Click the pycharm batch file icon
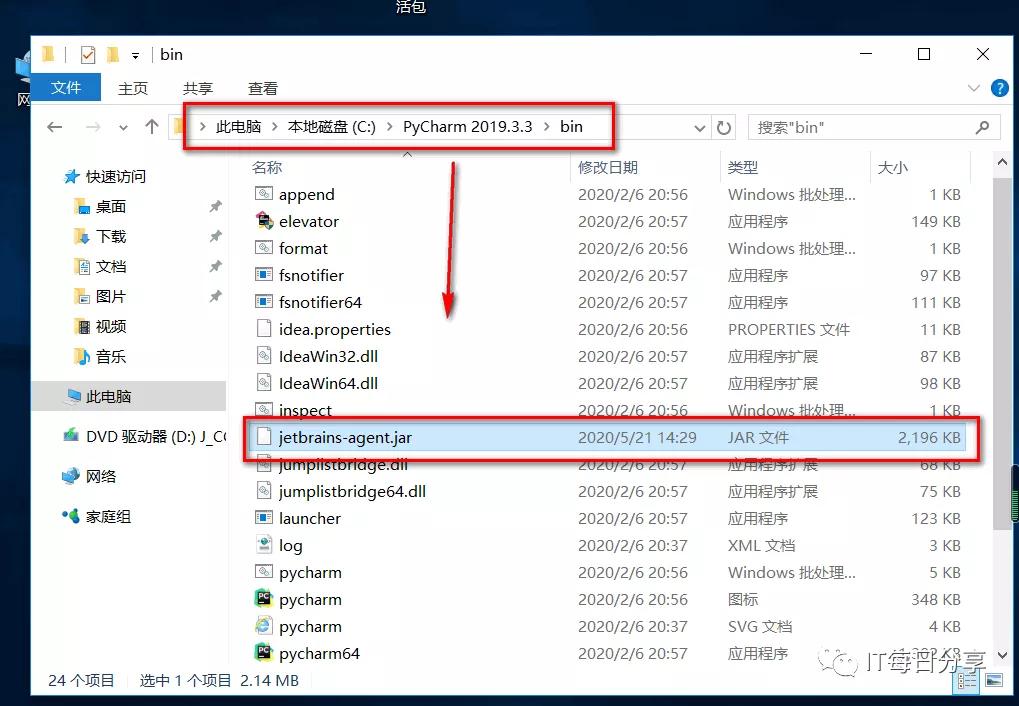1019x706 pixels. pos(263,572)
